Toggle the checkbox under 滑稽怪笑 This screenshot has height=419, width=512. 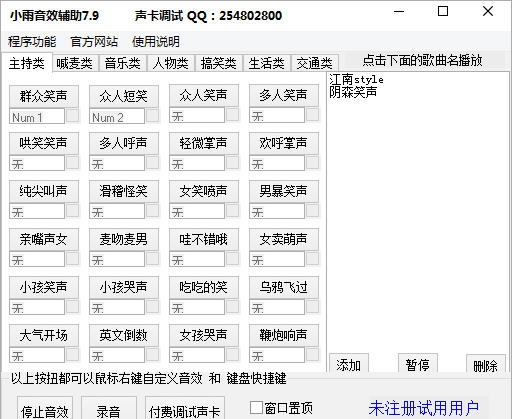(x=152, y=211)
